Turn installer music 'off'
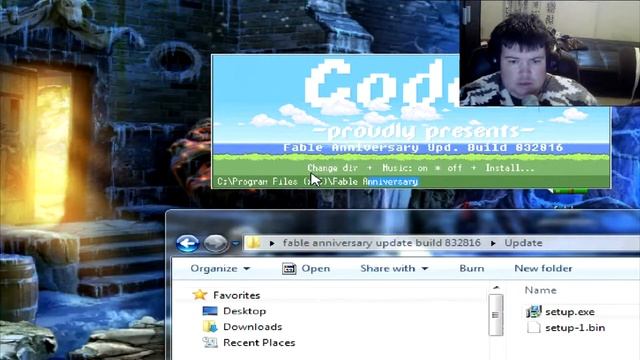640x360 pixels. point(455,168)
